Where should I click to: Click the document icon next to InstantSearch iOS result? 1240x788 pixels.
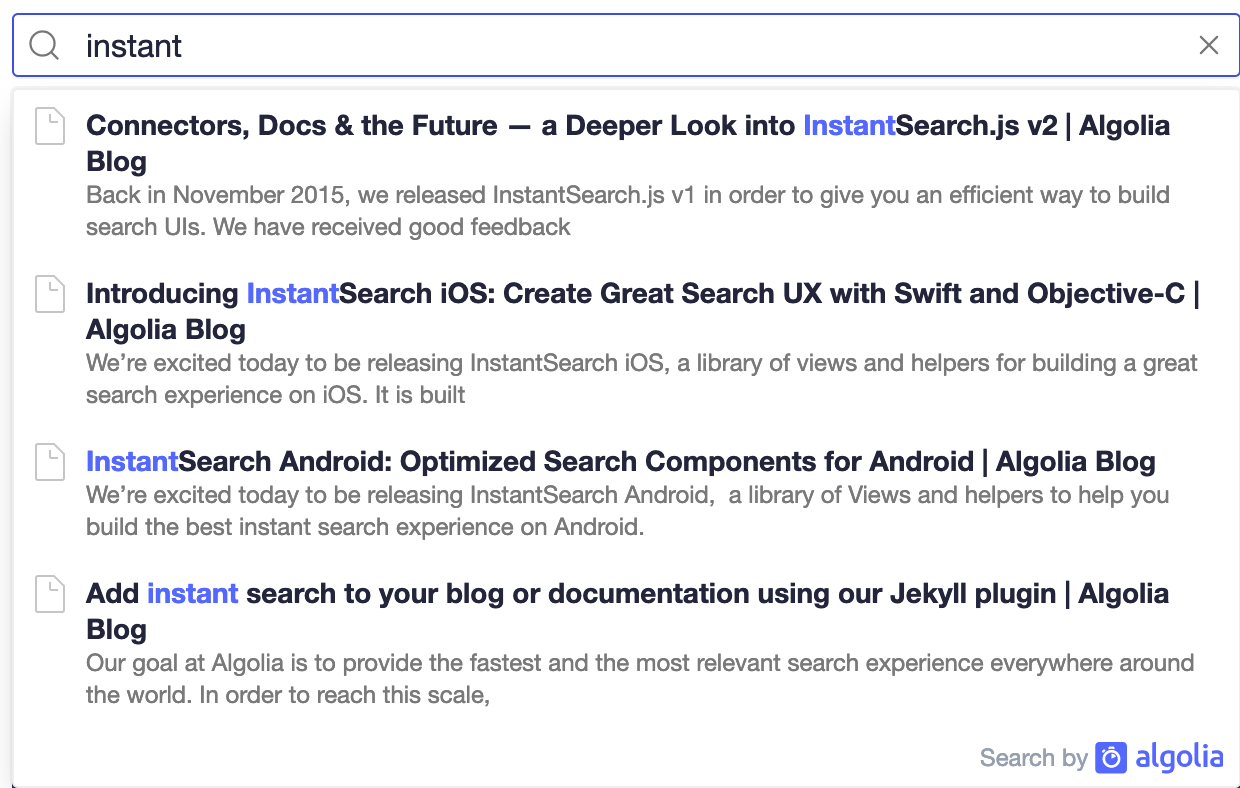click(50, 295)
